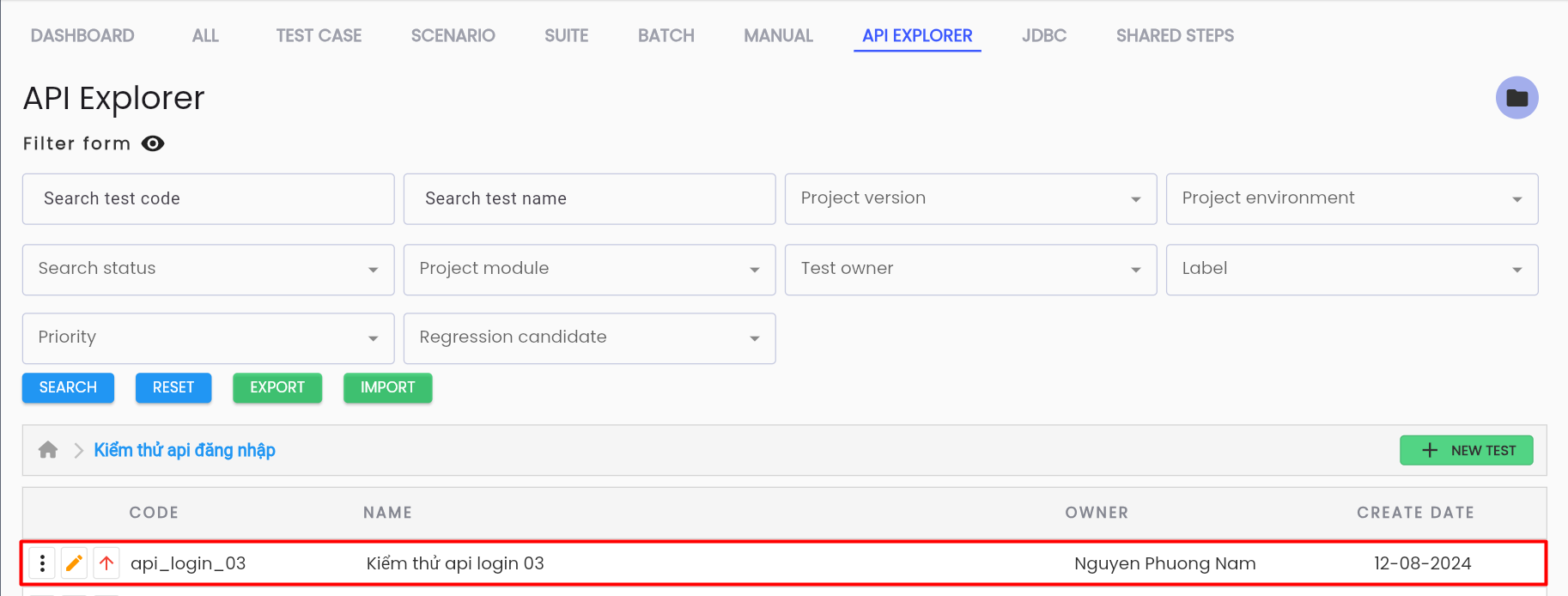This screenshot has height=596, width=1568.
Task: Click the red up arrow icon
Action: click(x=106, y=563)
